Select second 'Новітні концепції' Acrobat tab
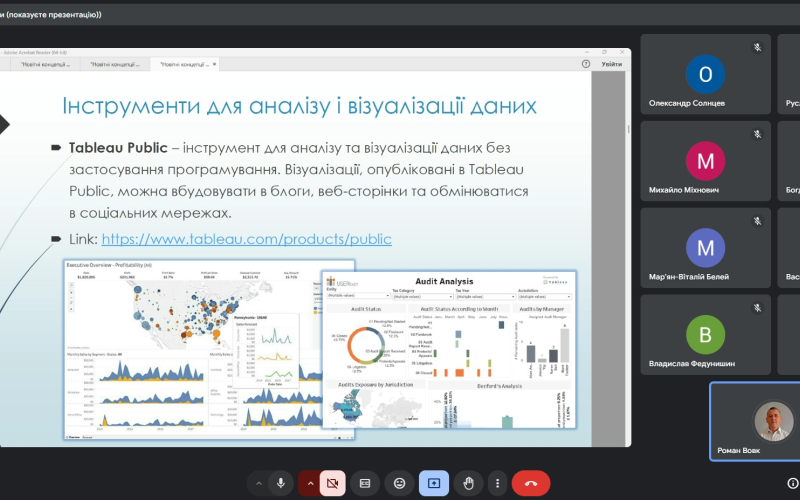The height and width of the screenshot is (500, 800). [115, 64]
